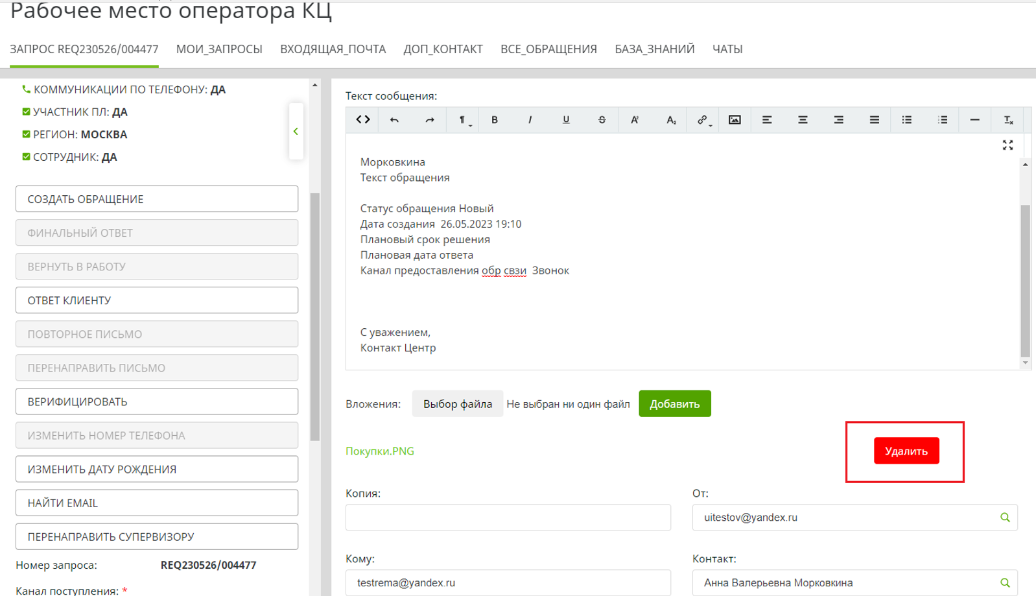The height and width of the screenshot is (596, 1036).
Task: Toggle the Участник ПЛ checkbox indicator
Action: point(26,112)
